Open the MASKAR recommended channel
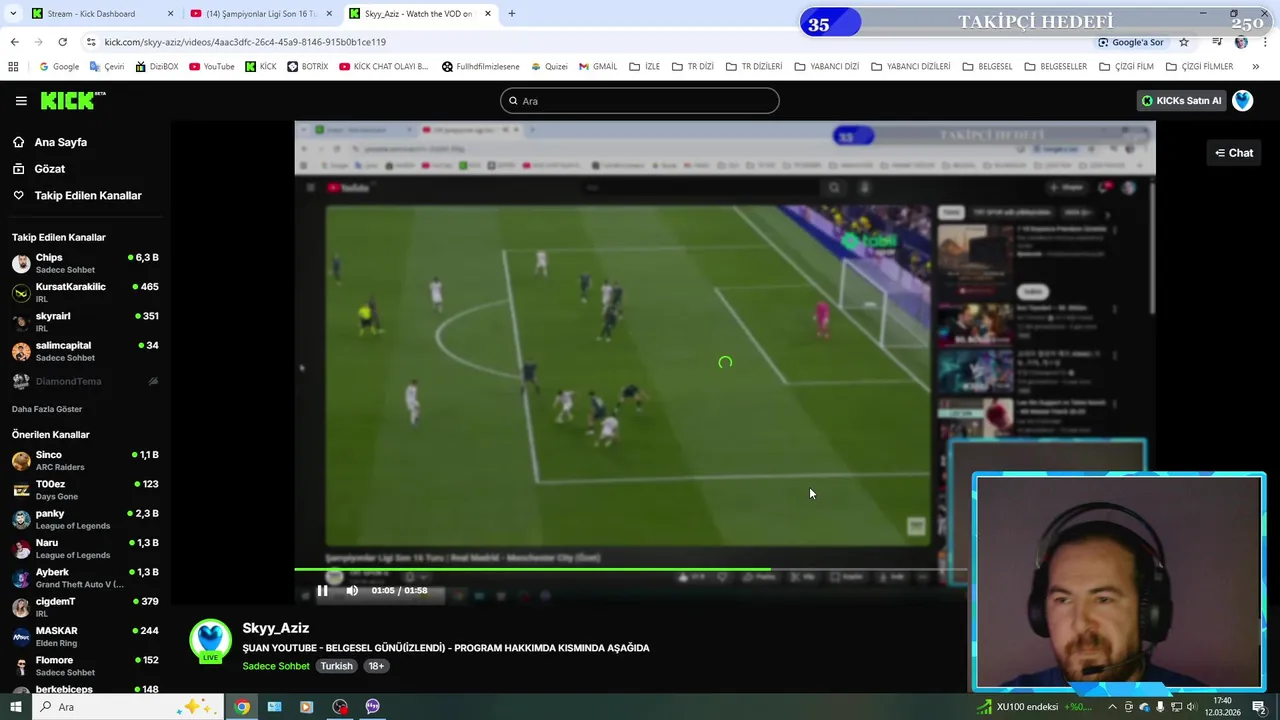1280x720 pixels. 85,637
